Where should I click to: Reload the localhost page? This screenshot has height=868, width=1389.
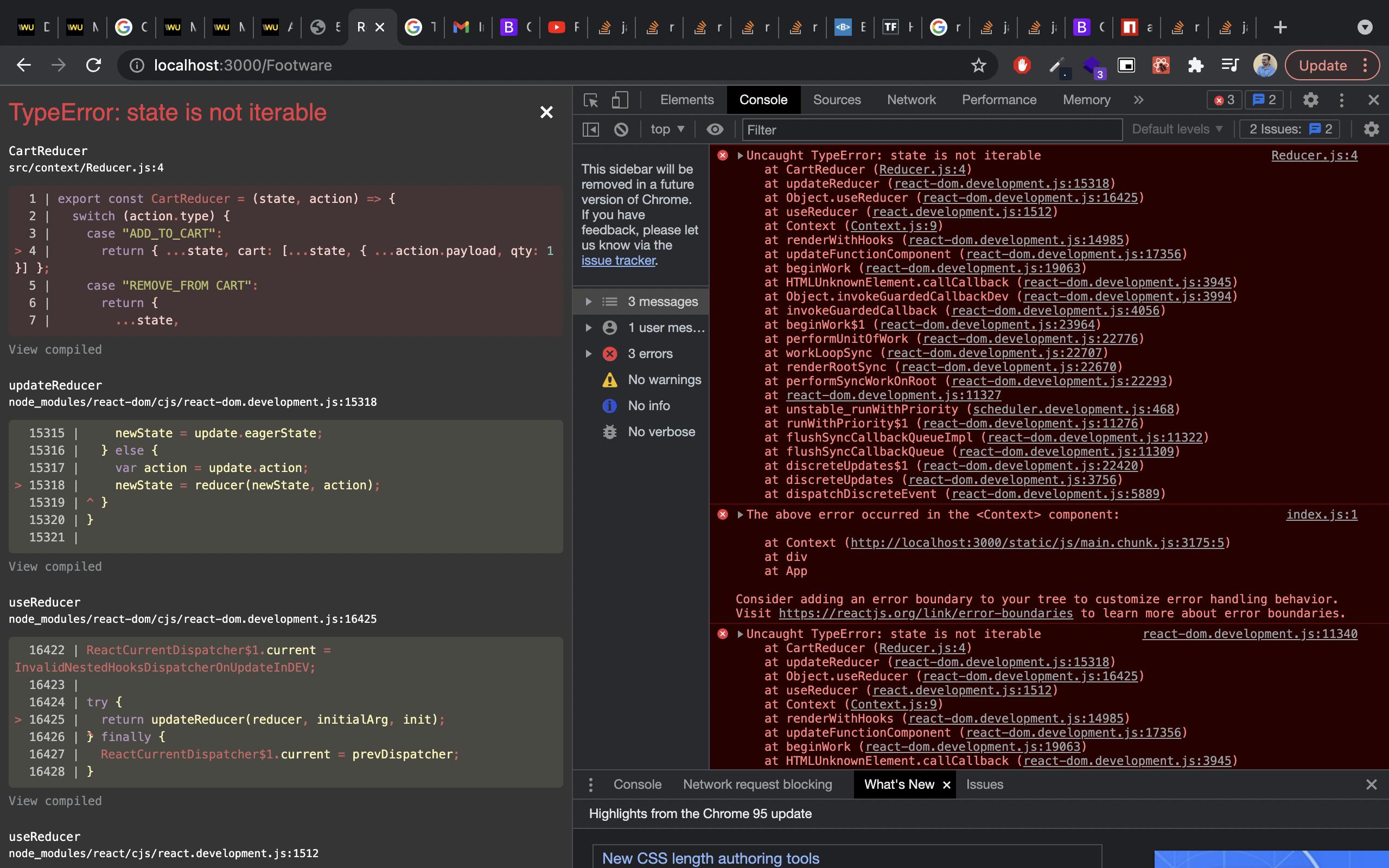(x=93, y=66)
